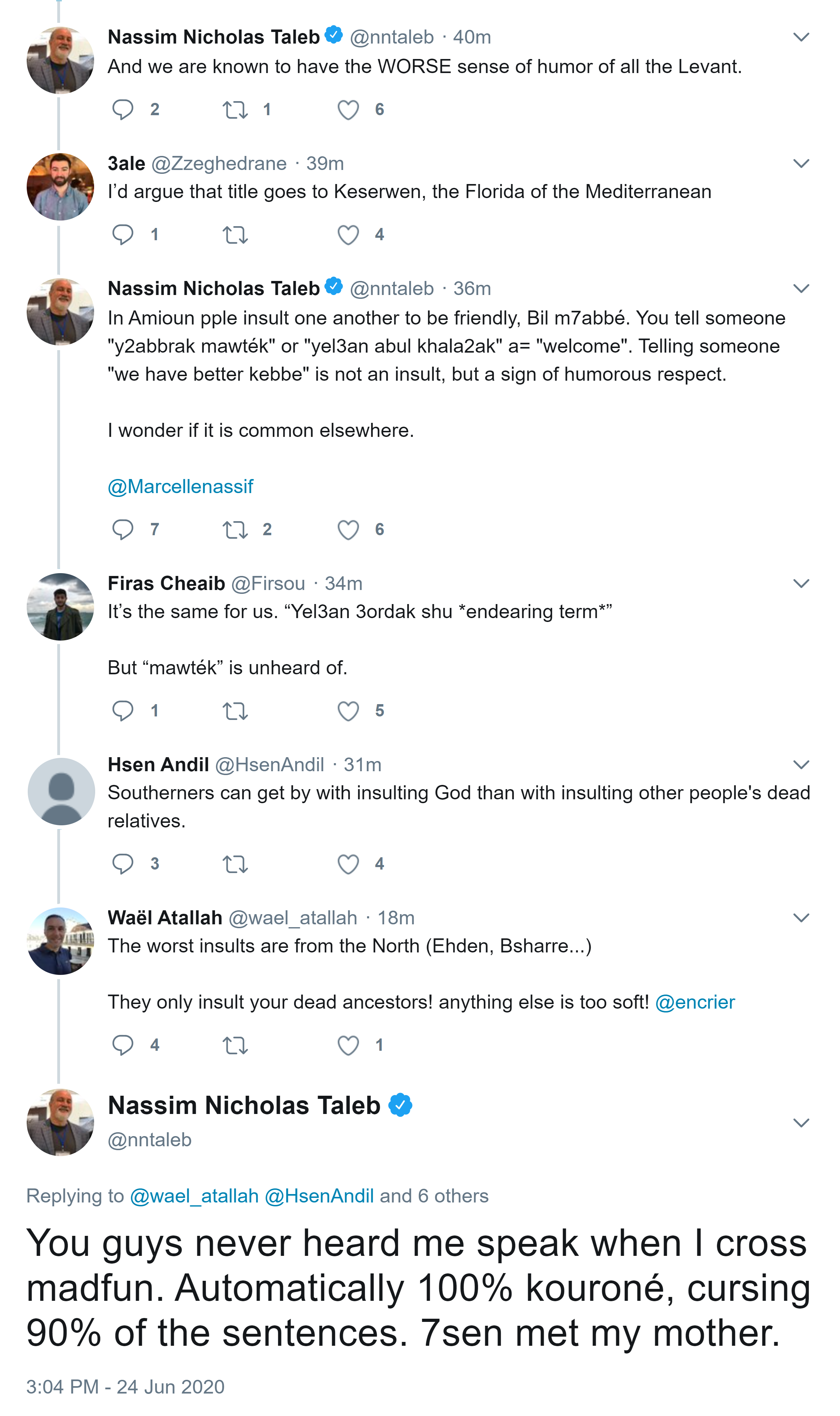The width and height of the screenshot is (840, 1416).
Task: Retweet Firas Cheaib's tweet
Action: pos(235,711)
